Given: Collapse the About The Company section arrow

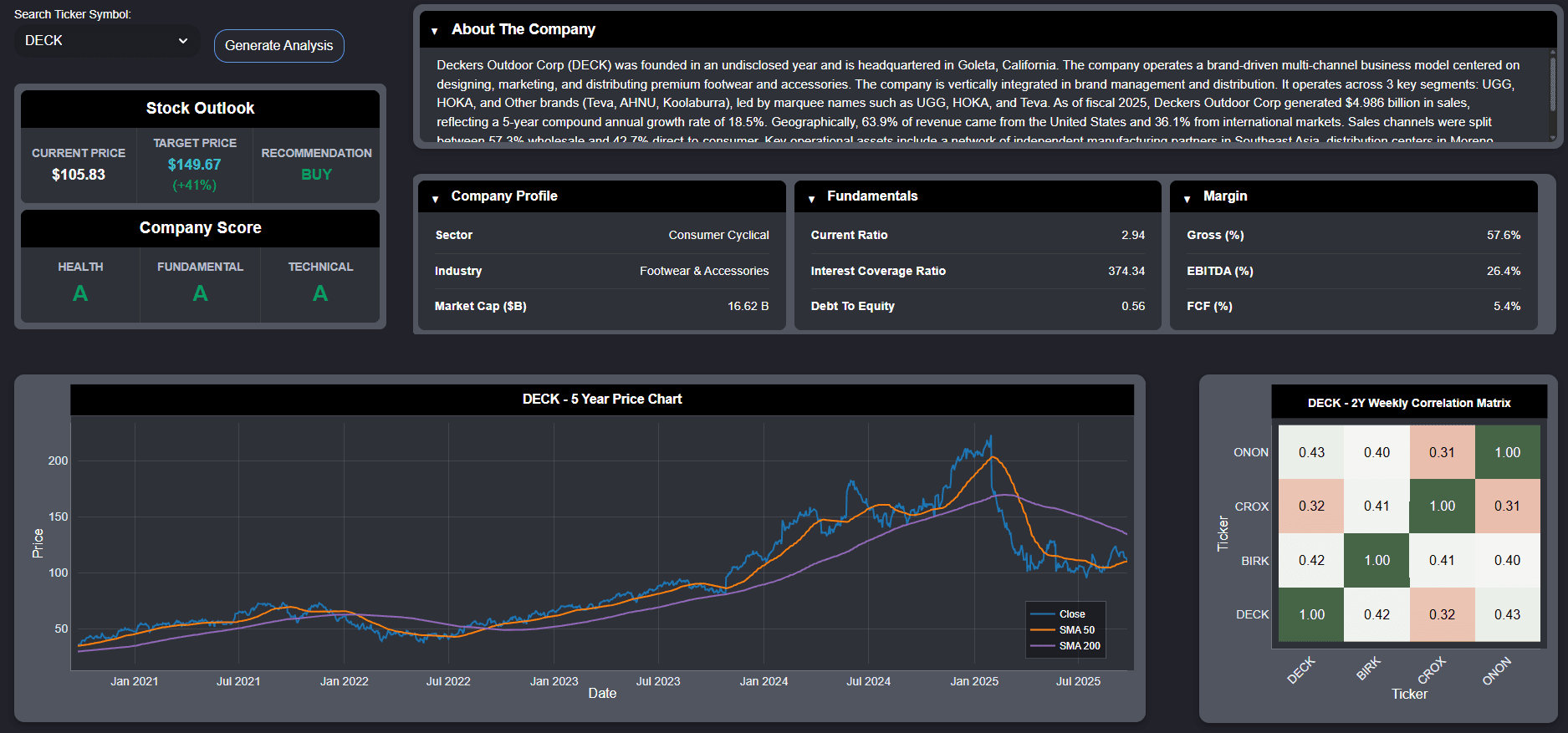Looking at the screenshot, I should [435, 31].
